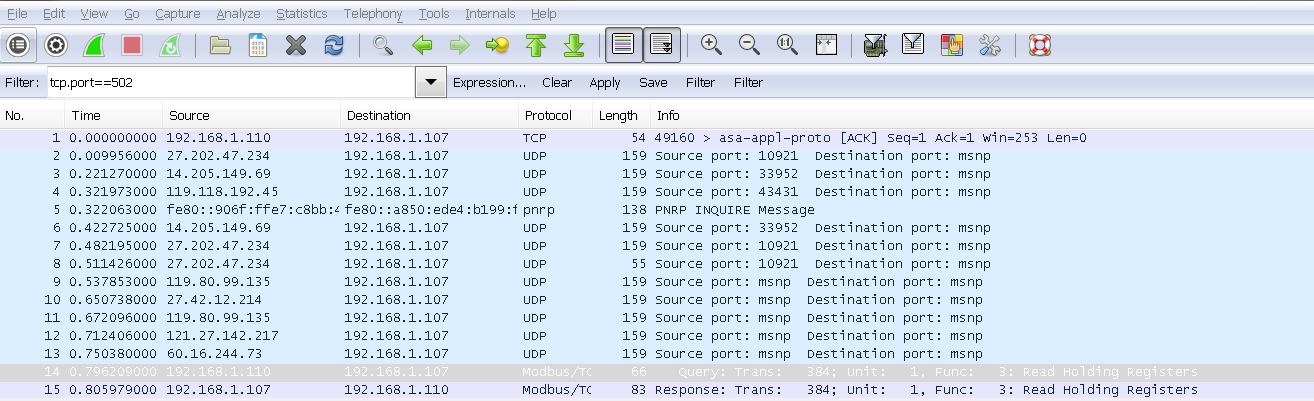Click in the display filter text field
Image resolution: width=1314 pixels, height=401 pixels.
[x=228, y=83]
